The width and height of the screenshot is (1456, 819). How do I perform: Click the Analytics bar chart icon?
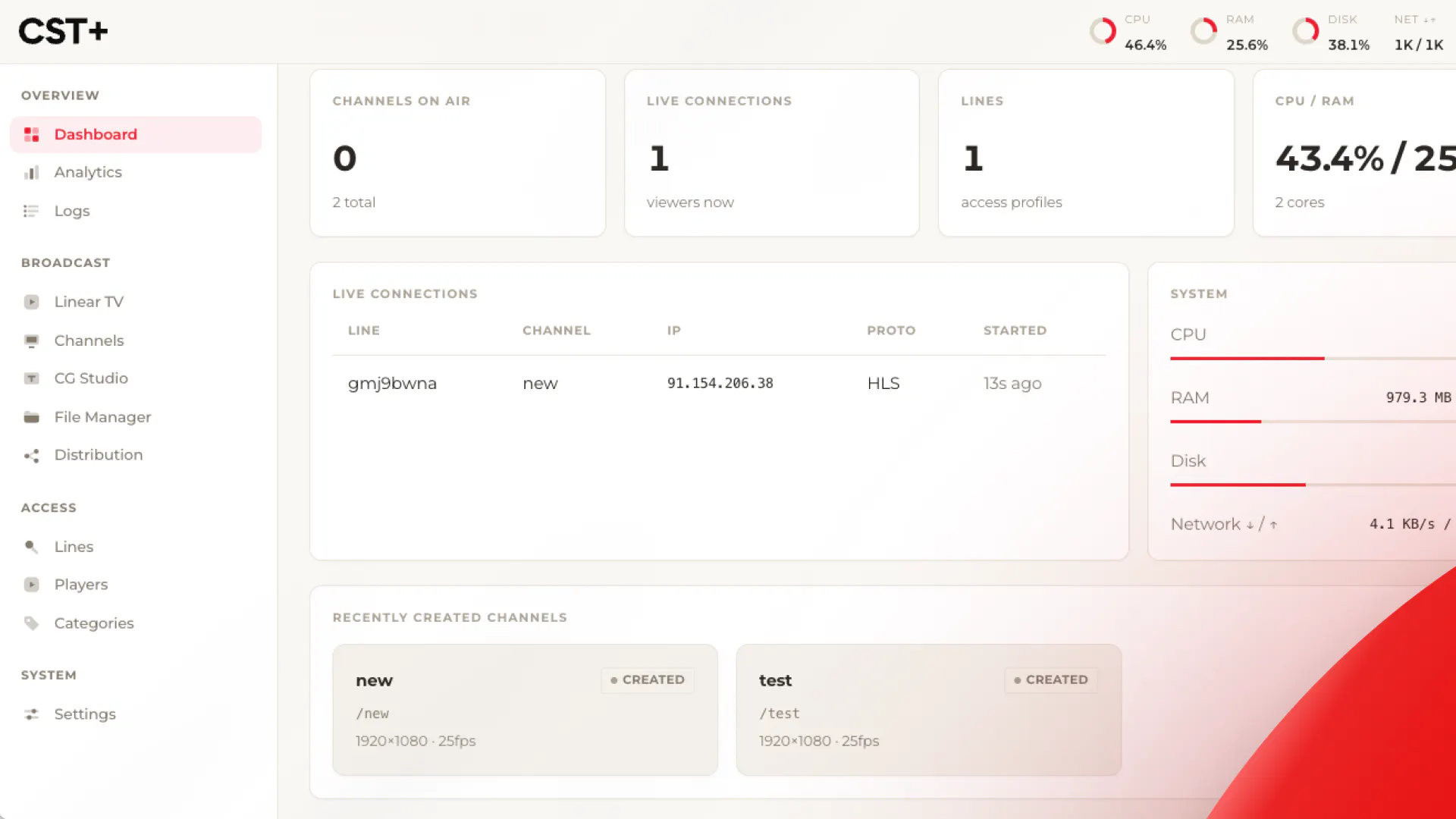tap(31, 173)
